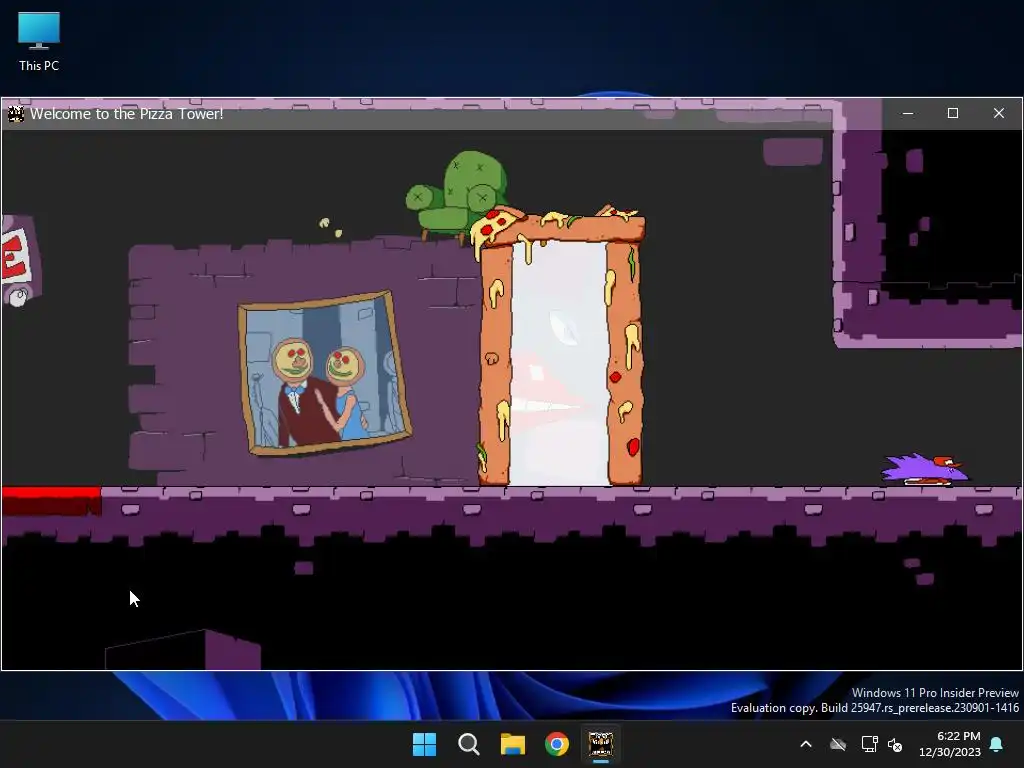The image size is (1024, 768).
Task: Click the OneDrive tray icon
Action: 838,744
